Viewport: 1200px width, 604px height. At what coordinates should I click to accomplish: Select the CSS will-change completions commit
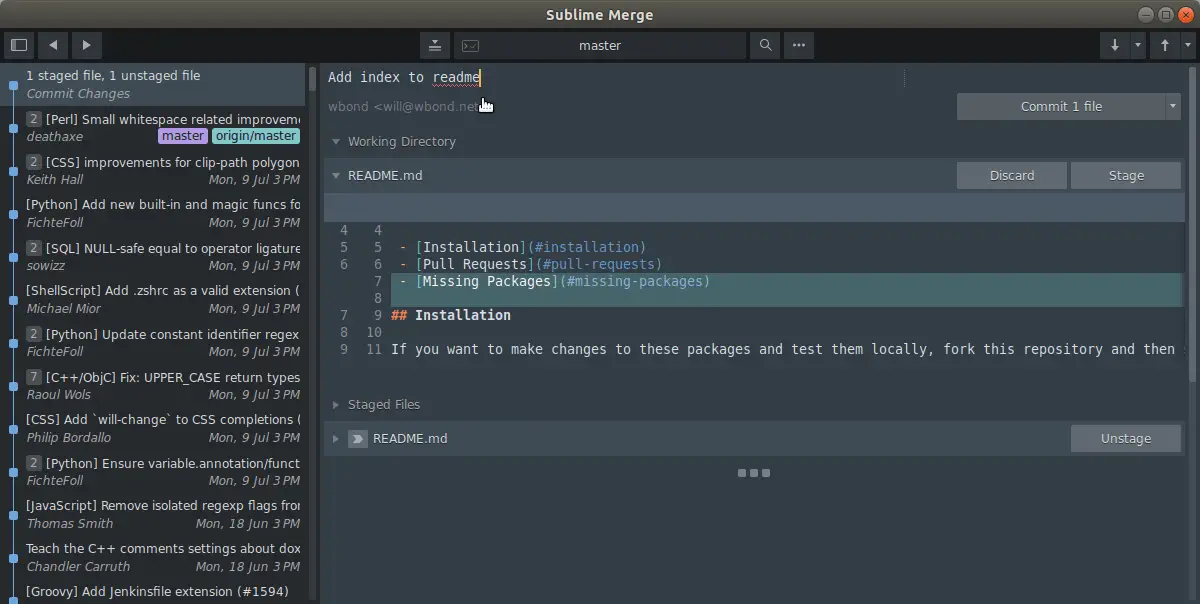click(x=154, y=429)
